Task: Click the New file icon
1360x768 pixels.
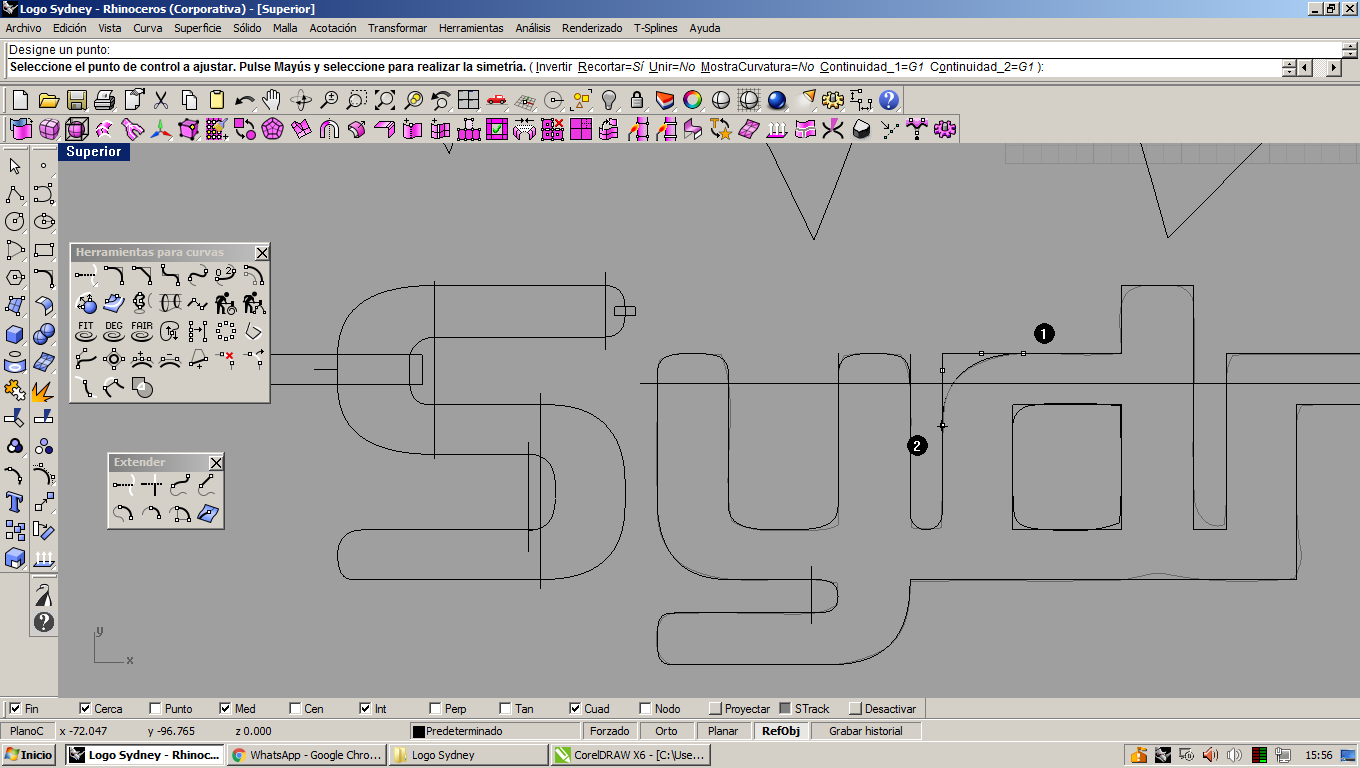Action: tap(20, 100)
